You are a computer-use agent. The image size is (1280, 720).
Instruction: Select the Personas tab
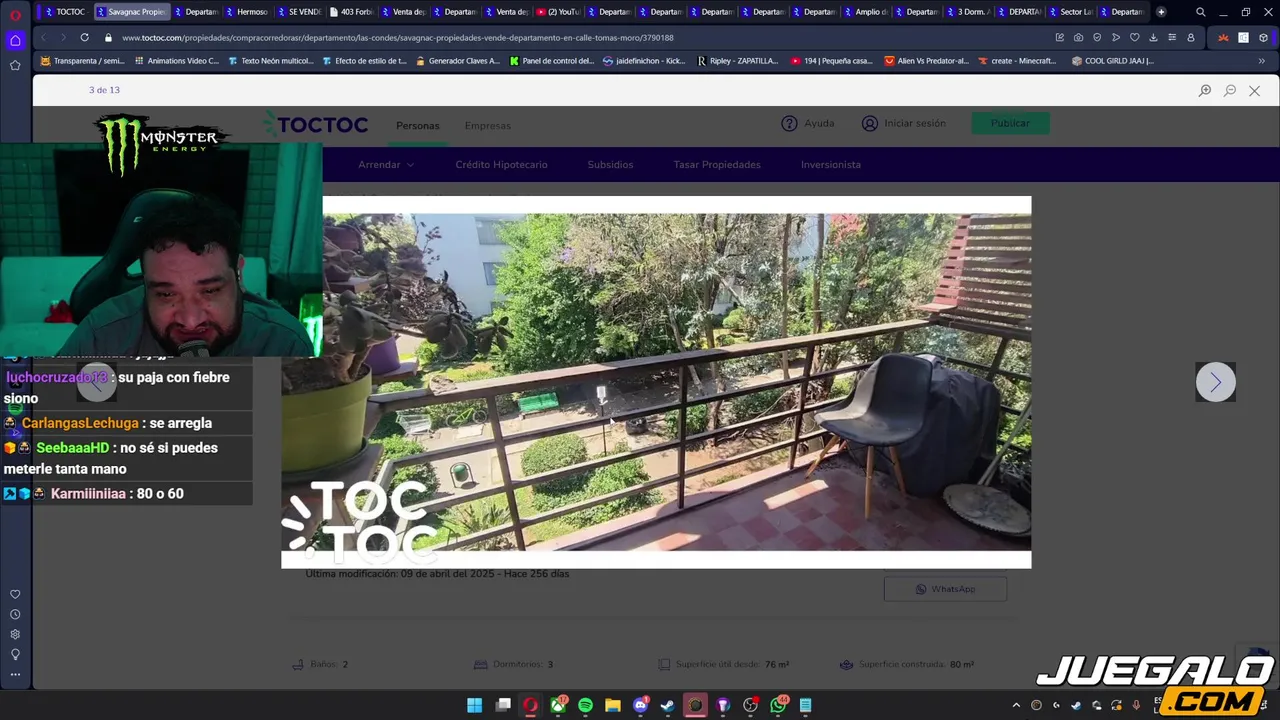pyautogui.click(x=417, y=126)
